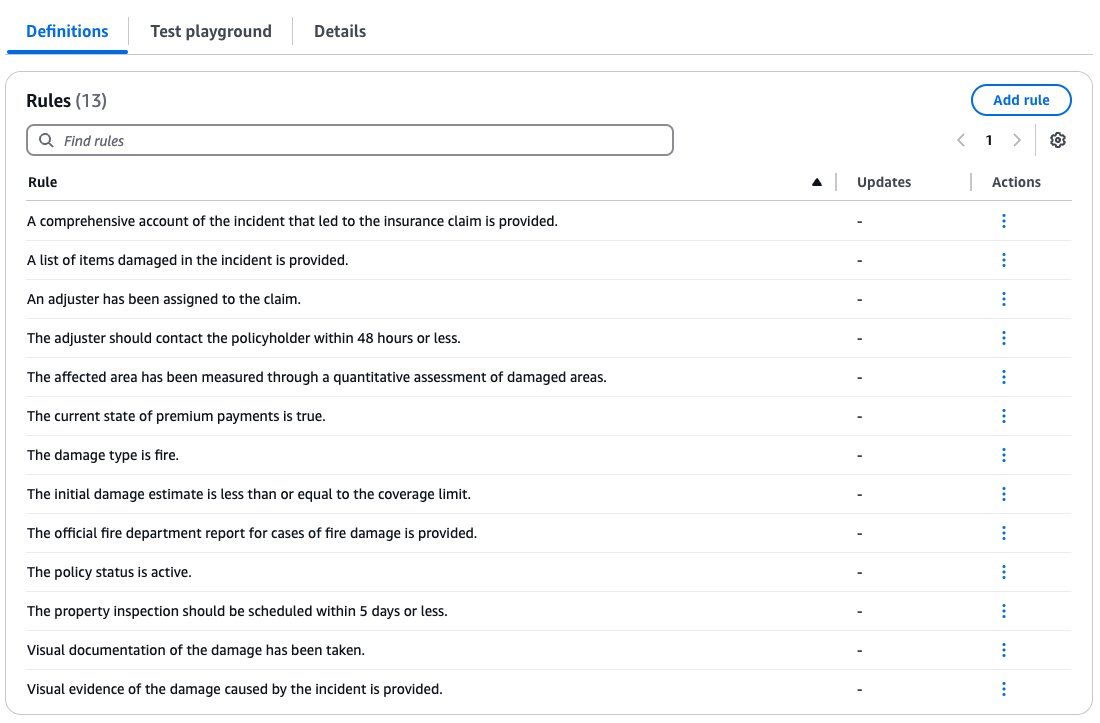The height and width of the screenshot is (723, 1100).
Task: Sort rules using the Rule column arrow
Action: 817,182
